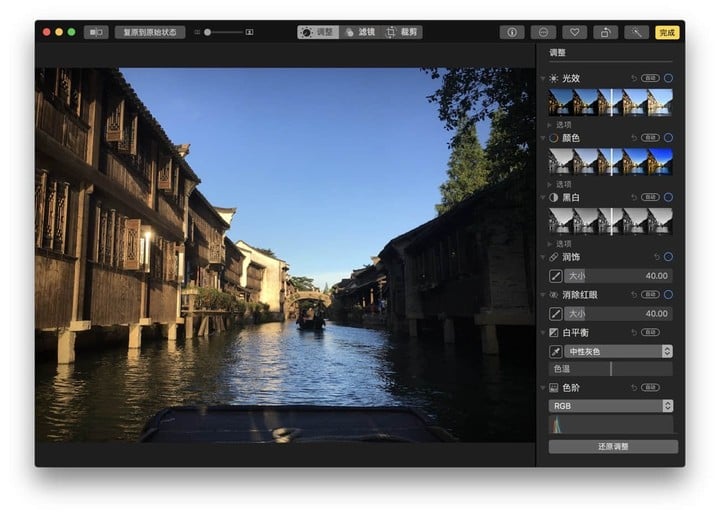This screenshot has width=720, height=517.
Task: Pick the white balance eyedropper tool
Action: [x=555, y=351]
